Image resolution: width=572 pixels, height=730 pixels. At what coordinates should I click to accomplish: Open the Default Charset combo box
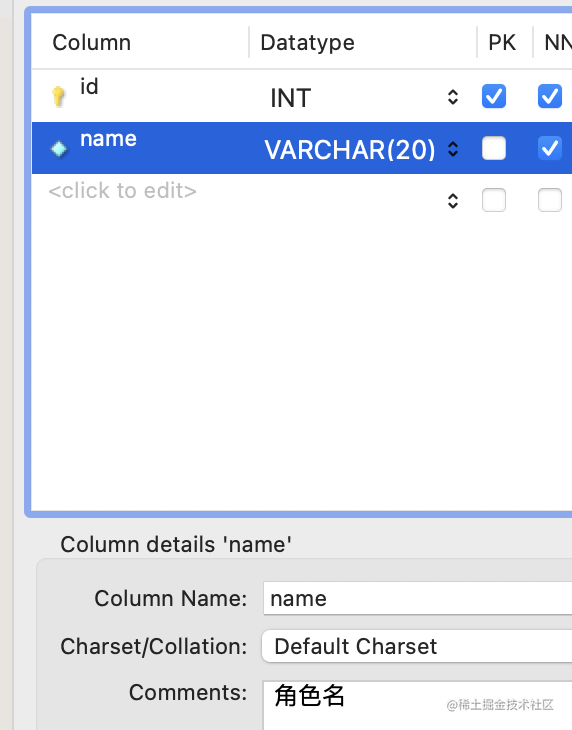tap(417, 646)
